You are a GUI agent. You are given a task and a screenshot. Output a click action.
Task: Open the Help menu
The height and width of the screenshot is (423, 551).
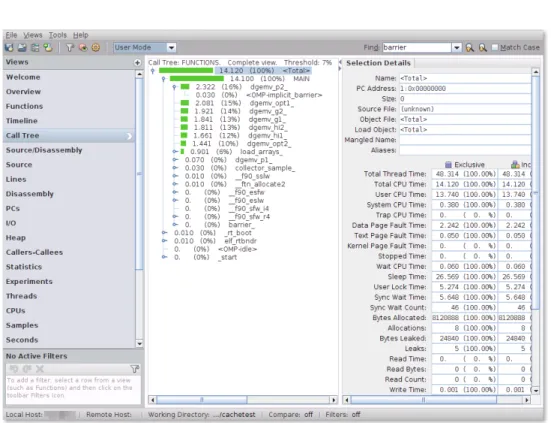80,35
